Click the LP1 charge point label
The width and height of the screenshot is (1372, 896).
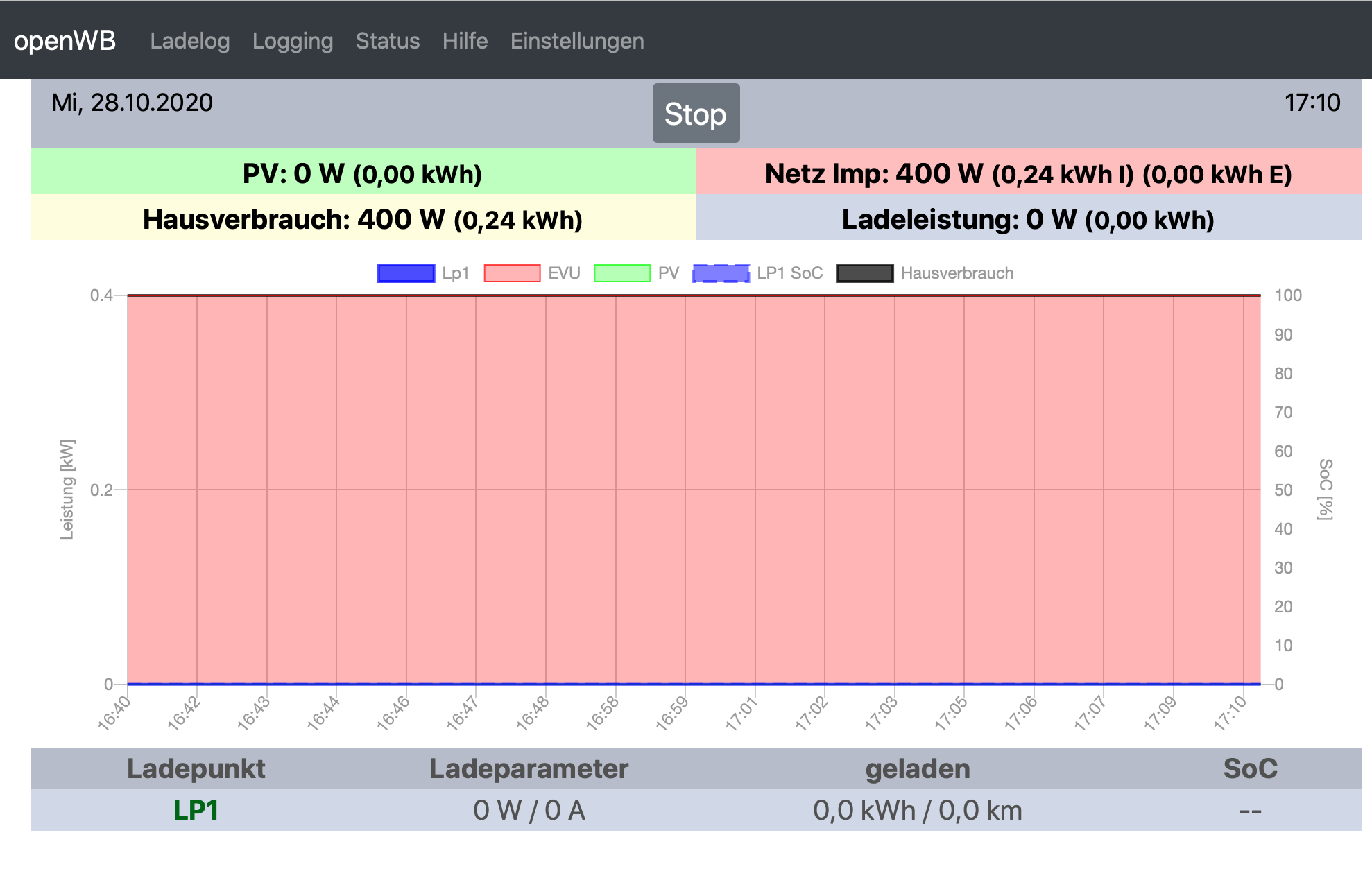[x=196, y=810]
